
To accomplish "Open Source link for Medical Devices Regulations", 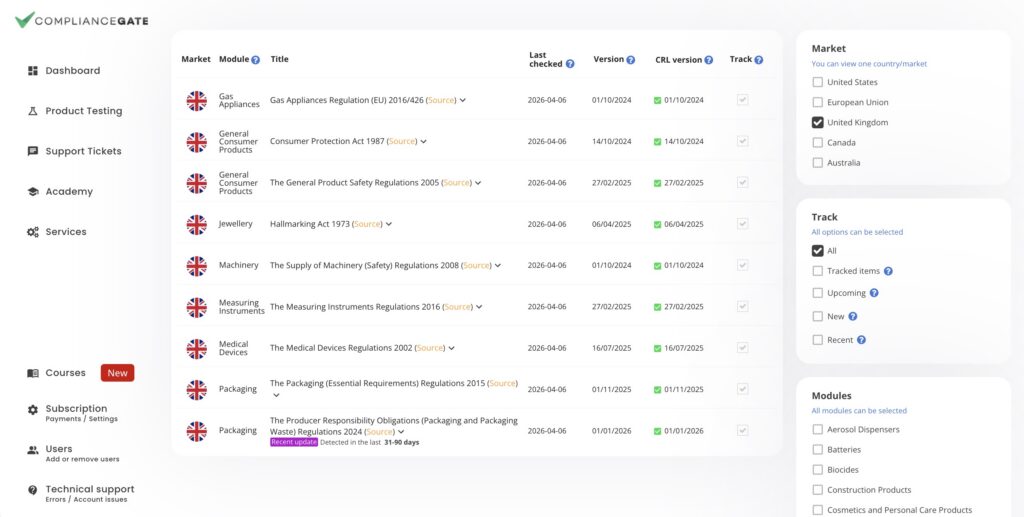I will 430,349.
